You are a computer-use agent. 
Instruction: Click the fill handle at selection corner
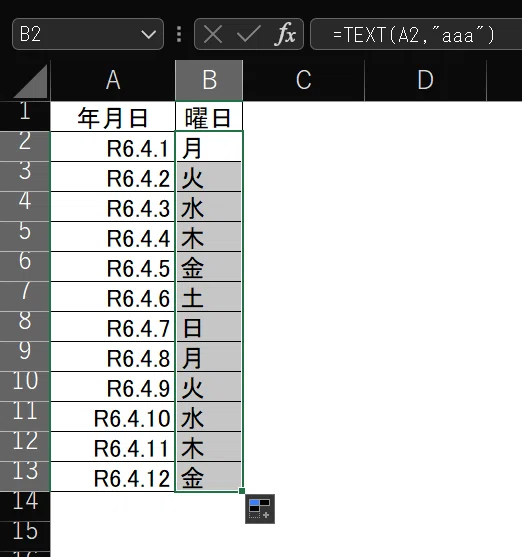(x=242, y=491)
